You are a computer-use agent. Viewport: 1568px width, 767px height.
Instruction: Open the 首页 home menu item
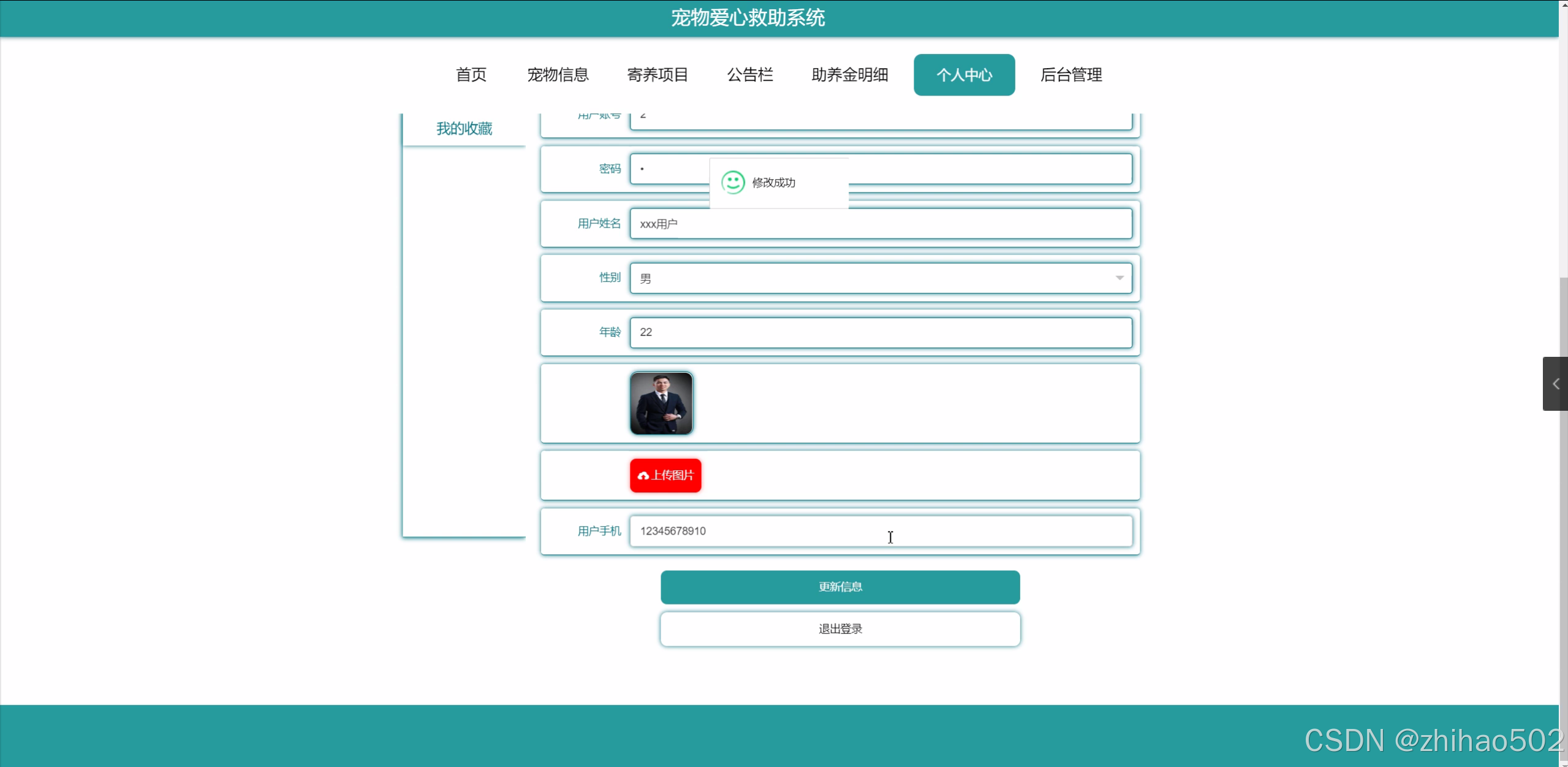tap(471, 75)
